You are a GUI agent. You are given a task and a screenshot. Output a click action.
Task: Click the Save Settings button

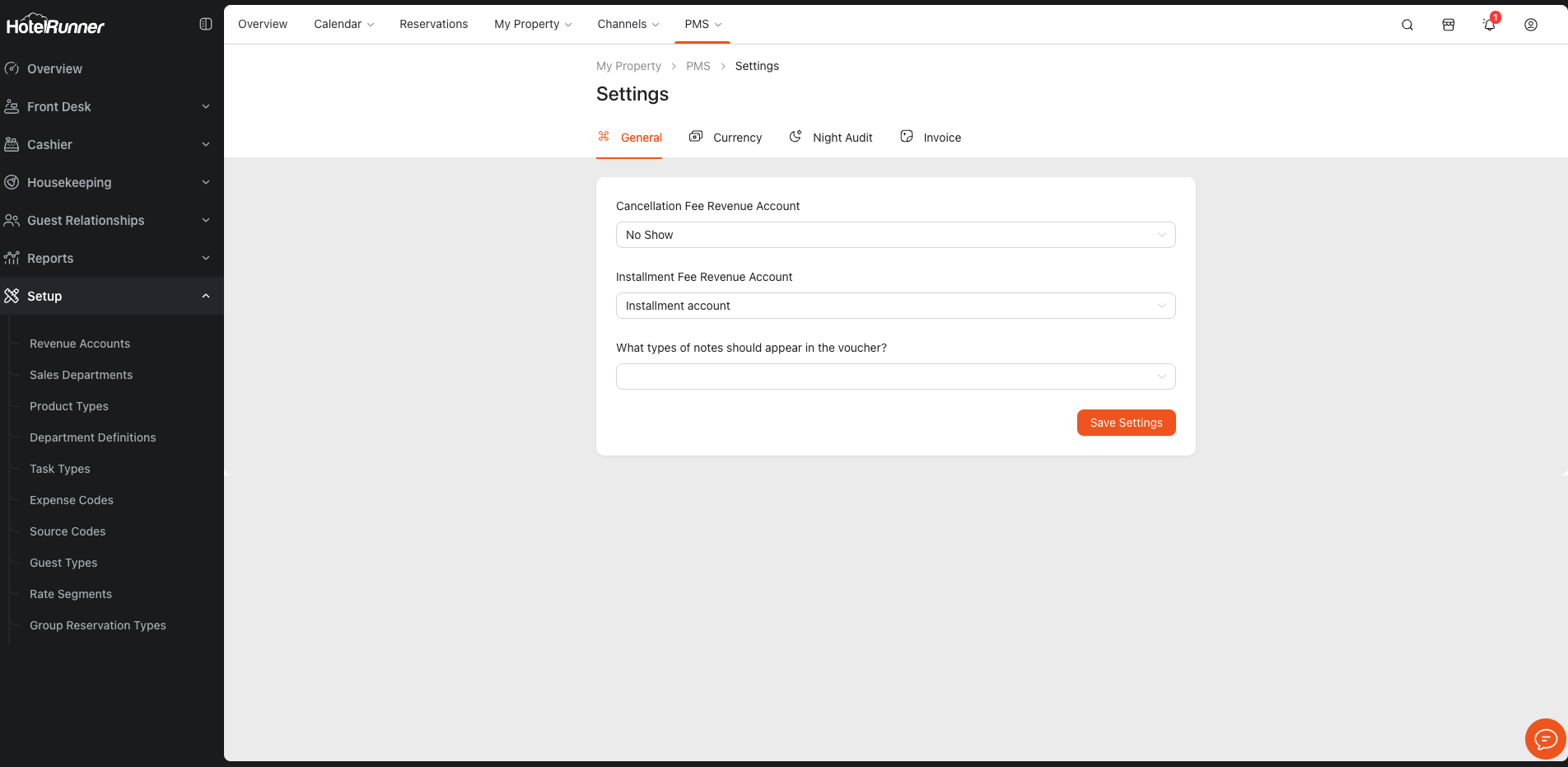pos(1126,423)
